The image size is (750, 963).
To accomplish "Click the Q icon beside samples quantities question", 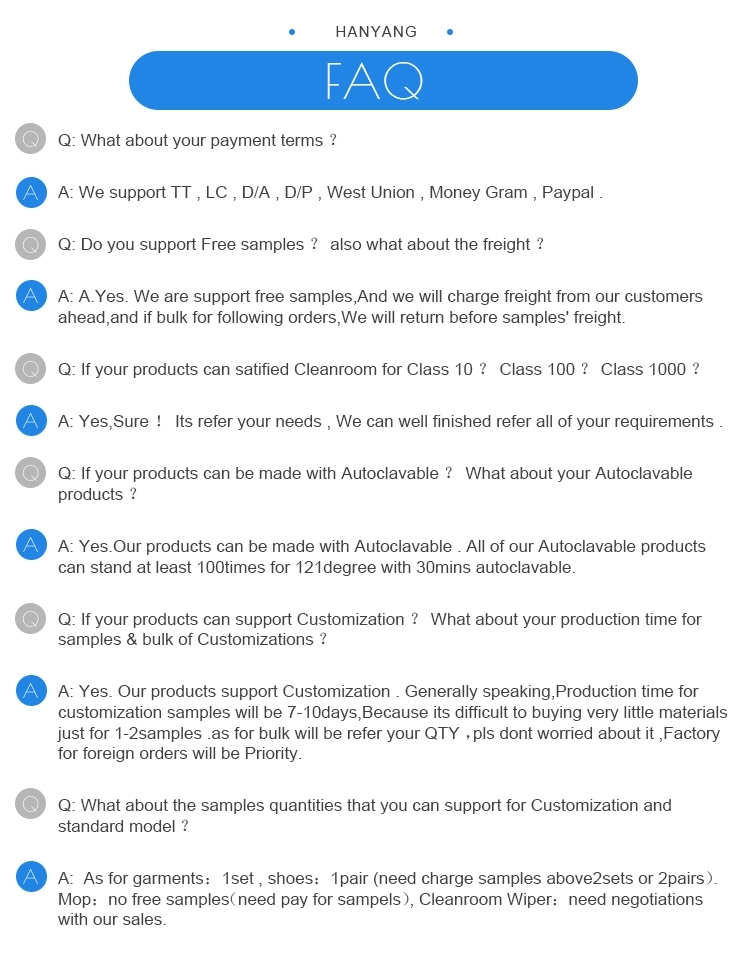I will click(31, 804).
